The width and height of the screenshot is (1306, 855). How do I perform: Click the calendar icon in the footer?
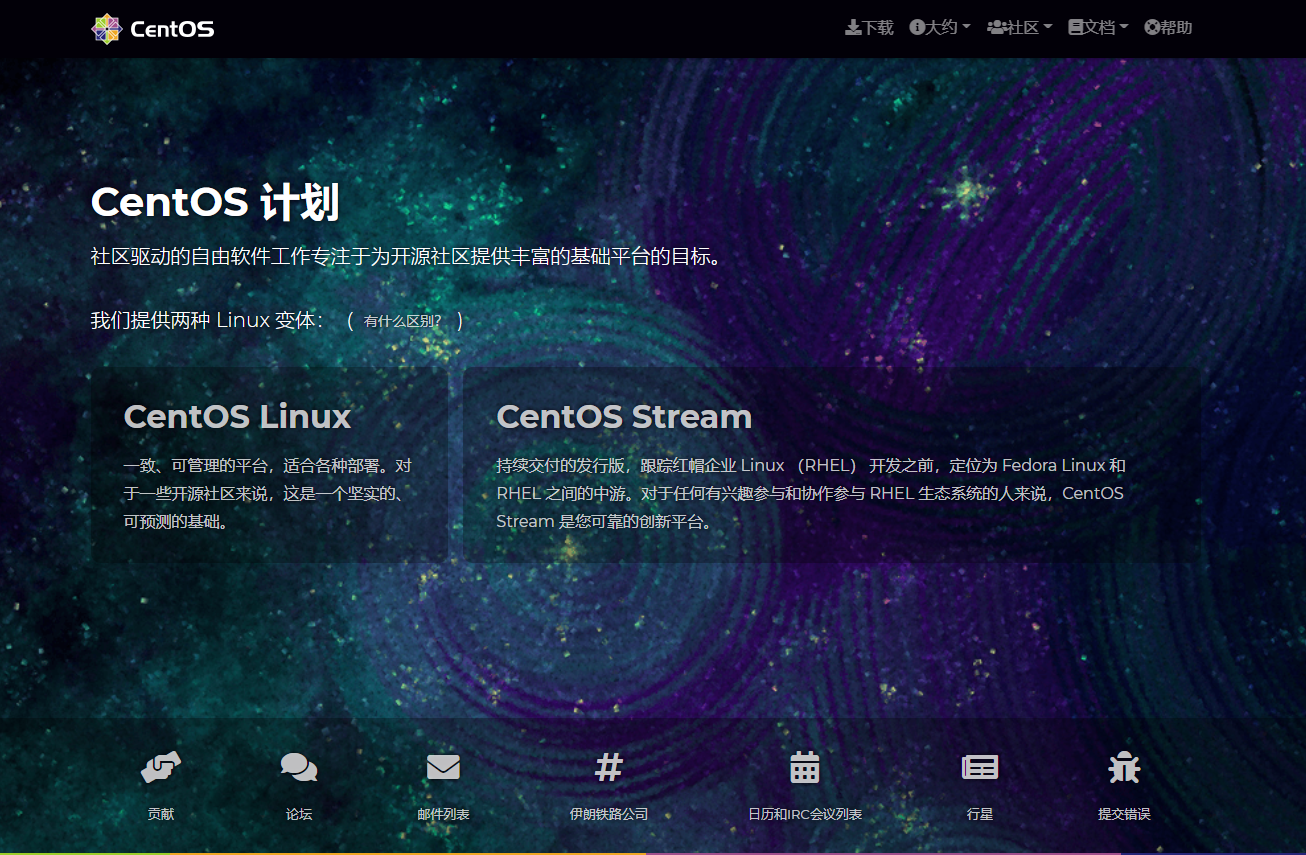click(805, 767)
